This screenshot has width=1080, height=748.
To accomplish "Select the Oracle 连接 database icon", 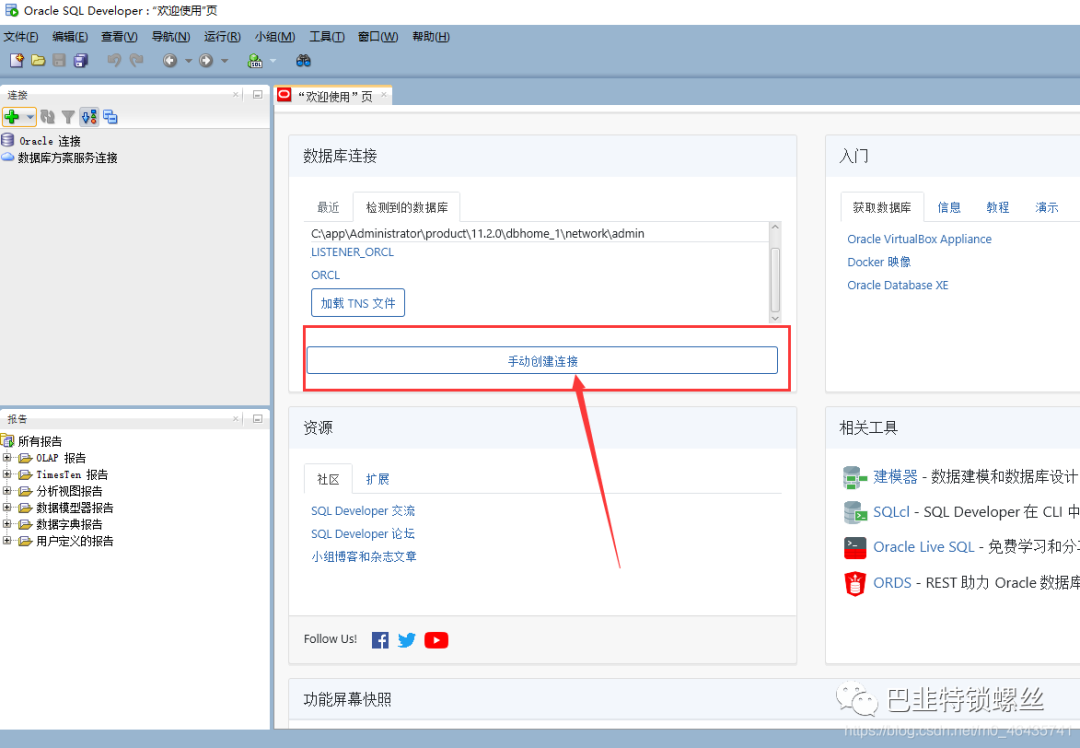I will [8, 141].
